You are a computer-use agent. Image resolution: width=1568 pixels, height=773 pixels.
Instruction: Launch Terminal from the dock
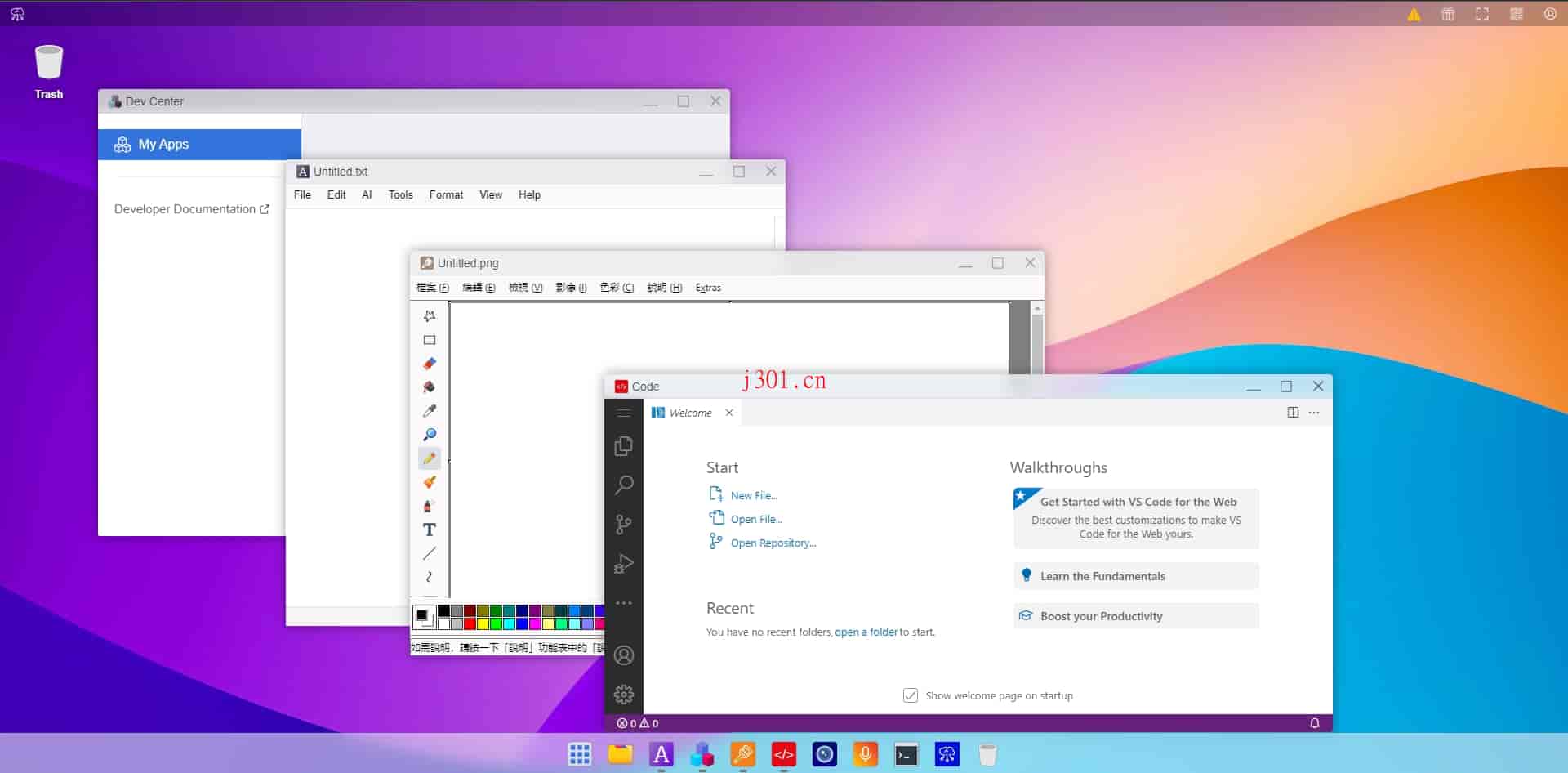click(x=906, y=754)
